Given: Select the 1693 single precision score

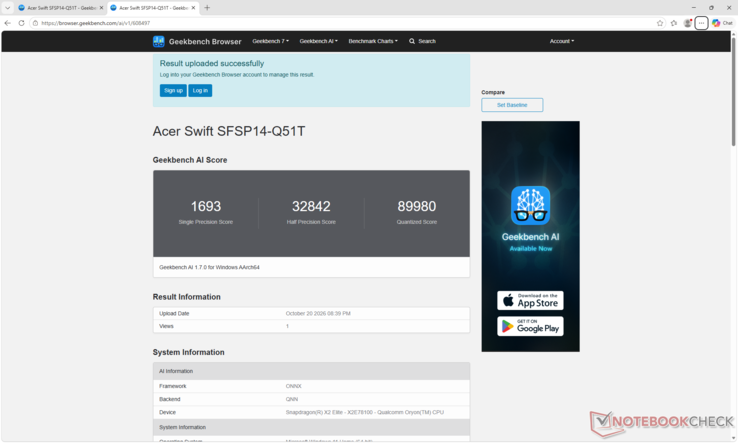Looking at the screenshot, I should (x=206, y=206).
